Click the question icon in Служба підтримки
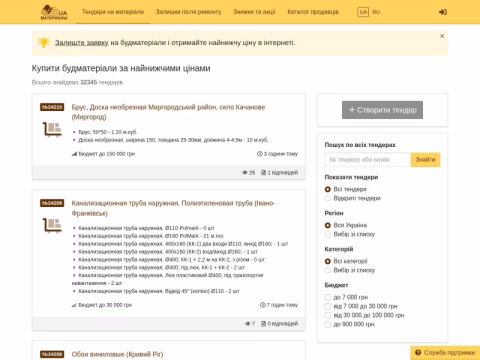 tap(418, 352)
